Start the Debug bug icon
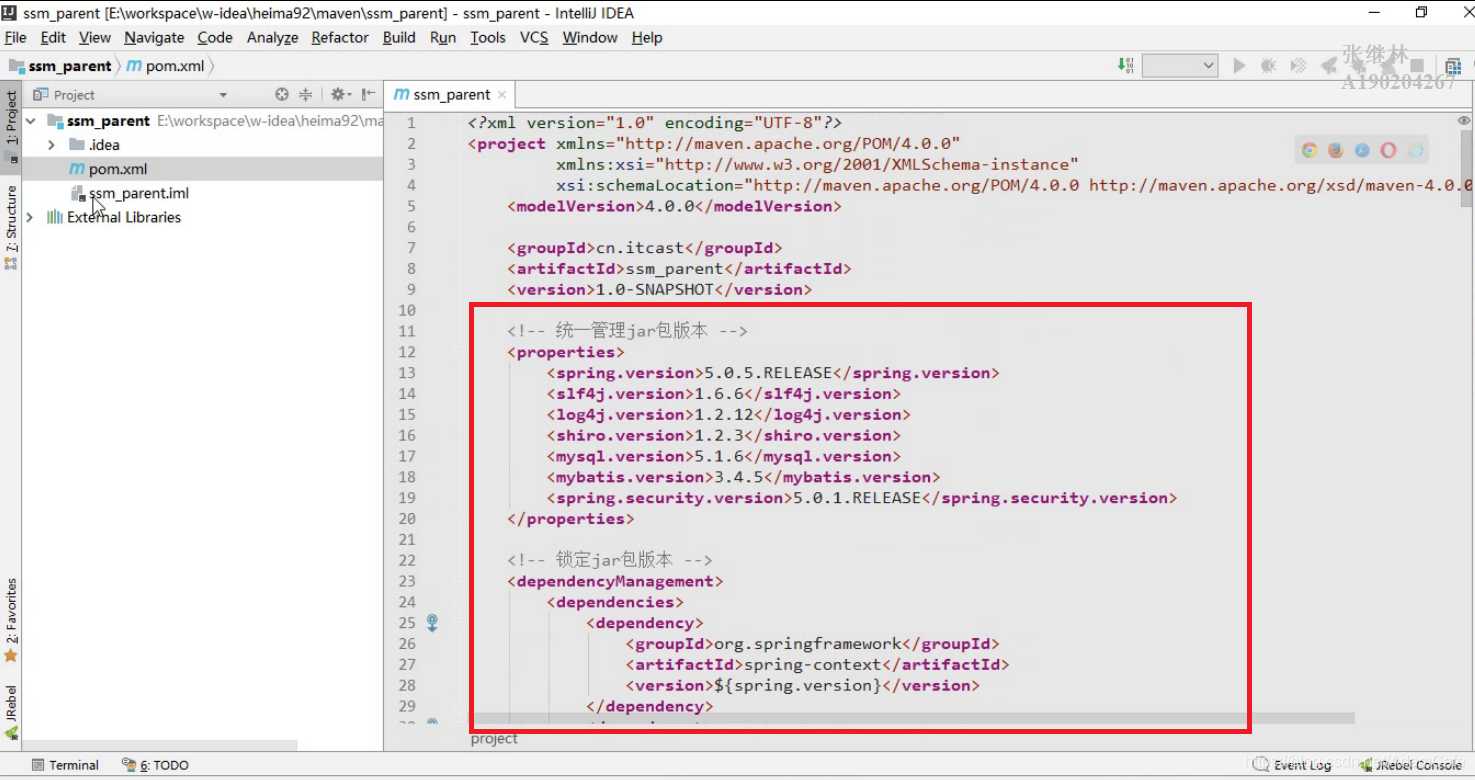 1268,65
